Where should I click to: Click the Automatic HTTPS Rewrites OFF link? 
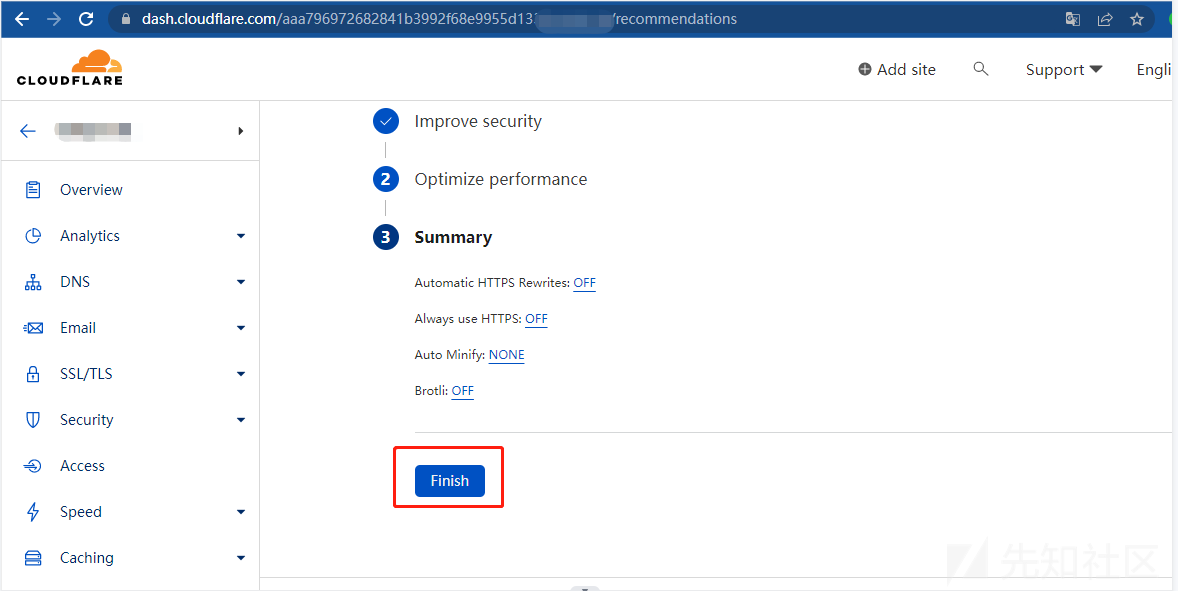(584, 283)
